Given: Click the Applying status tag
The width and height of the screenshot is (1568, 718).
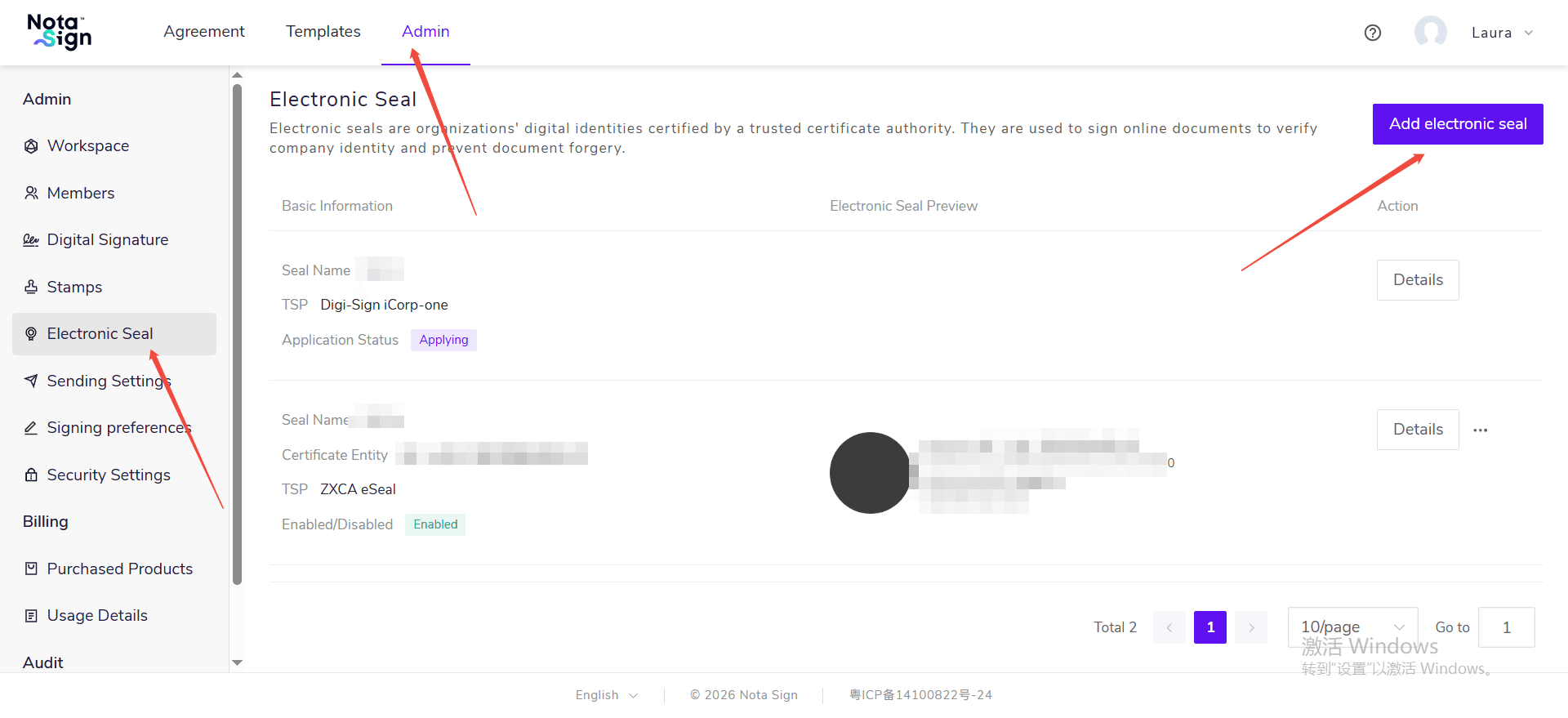Looking at the screenshot, I should click(443, 340).
